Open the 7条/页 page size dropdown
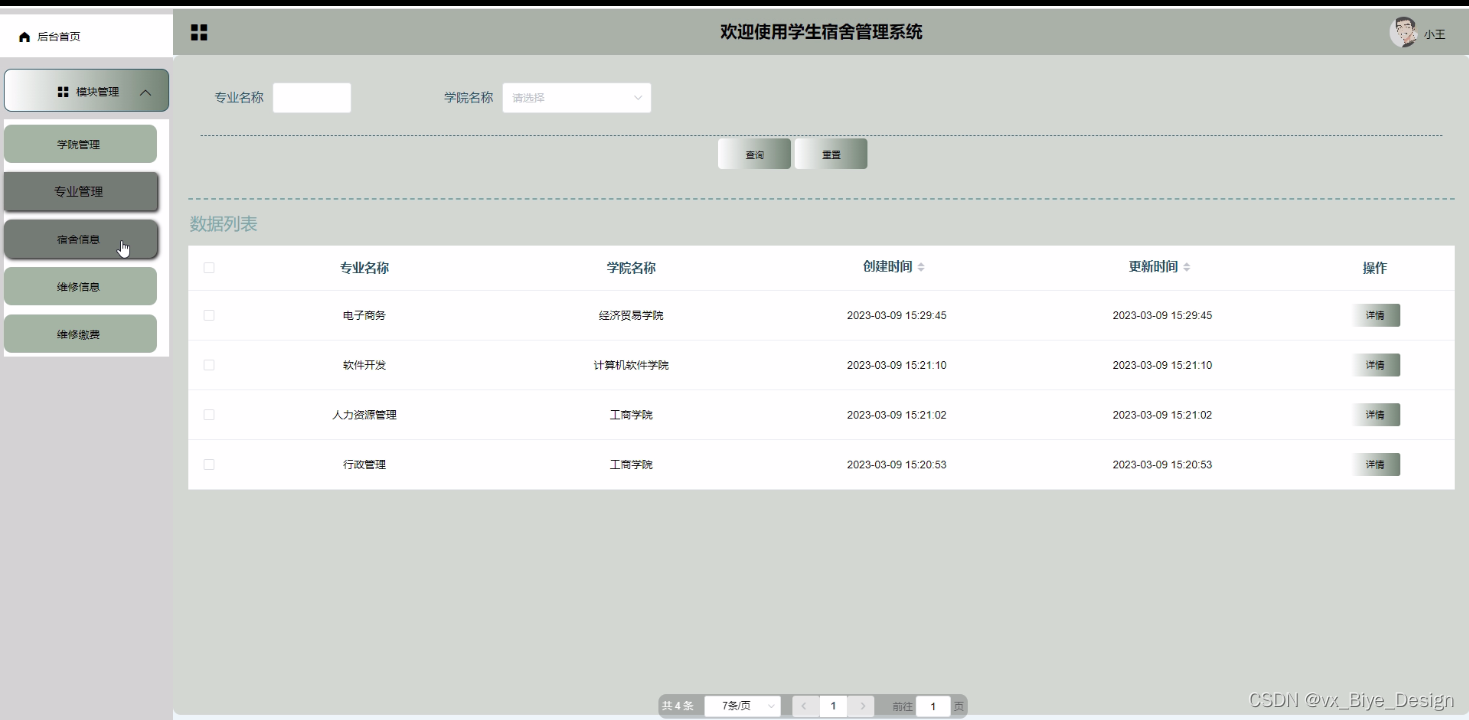1469x720 pixels. (x=742, y=706)
